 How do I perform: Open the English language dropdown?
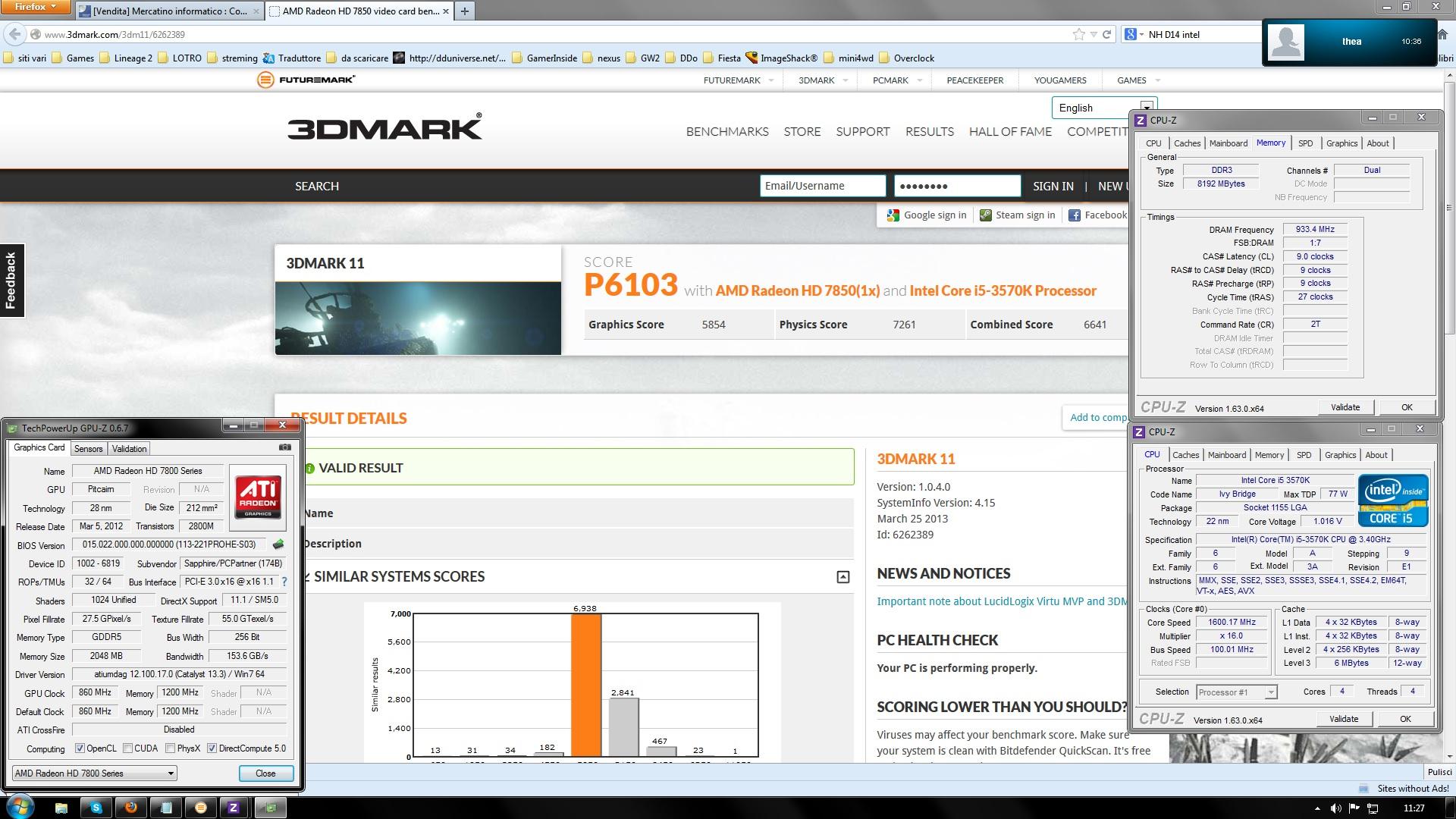pos(1103,108)
